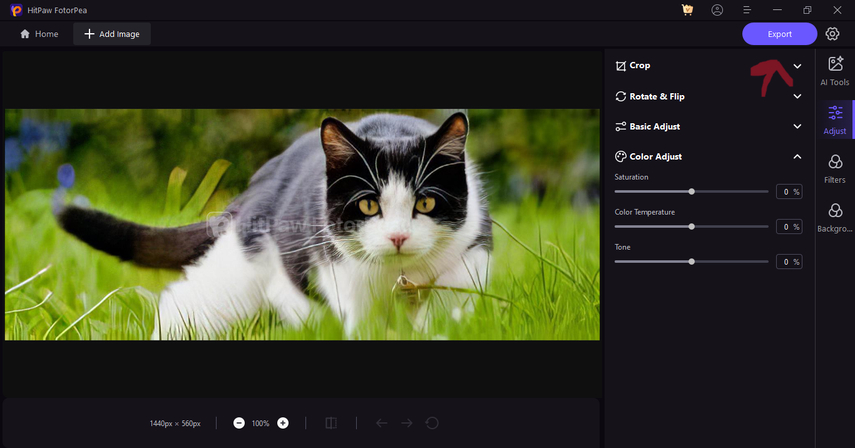Click the undo arrow icon

(382, 423)
